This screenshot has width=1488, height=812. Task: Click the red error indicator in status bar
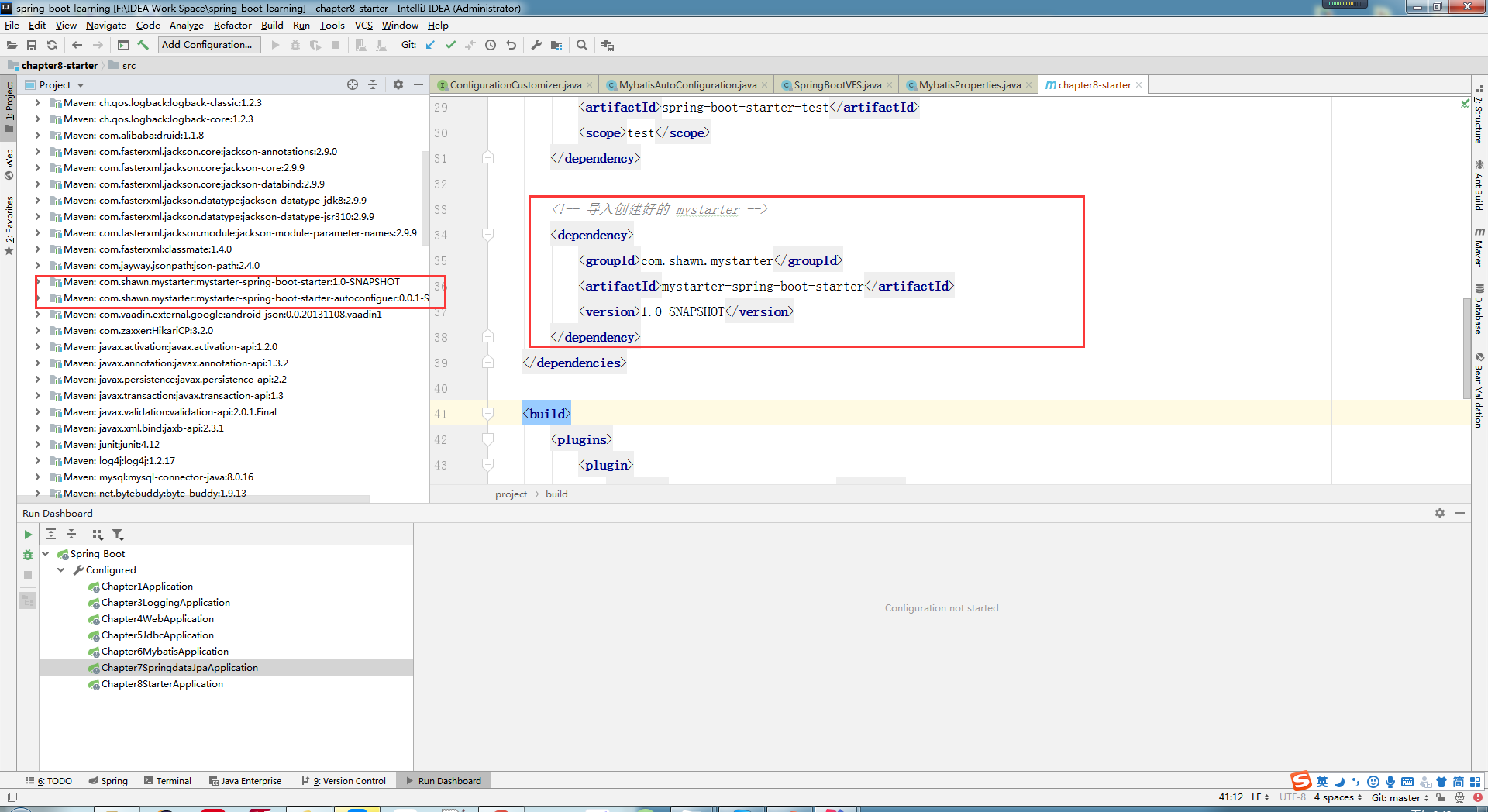click(x=1478, y=797)
